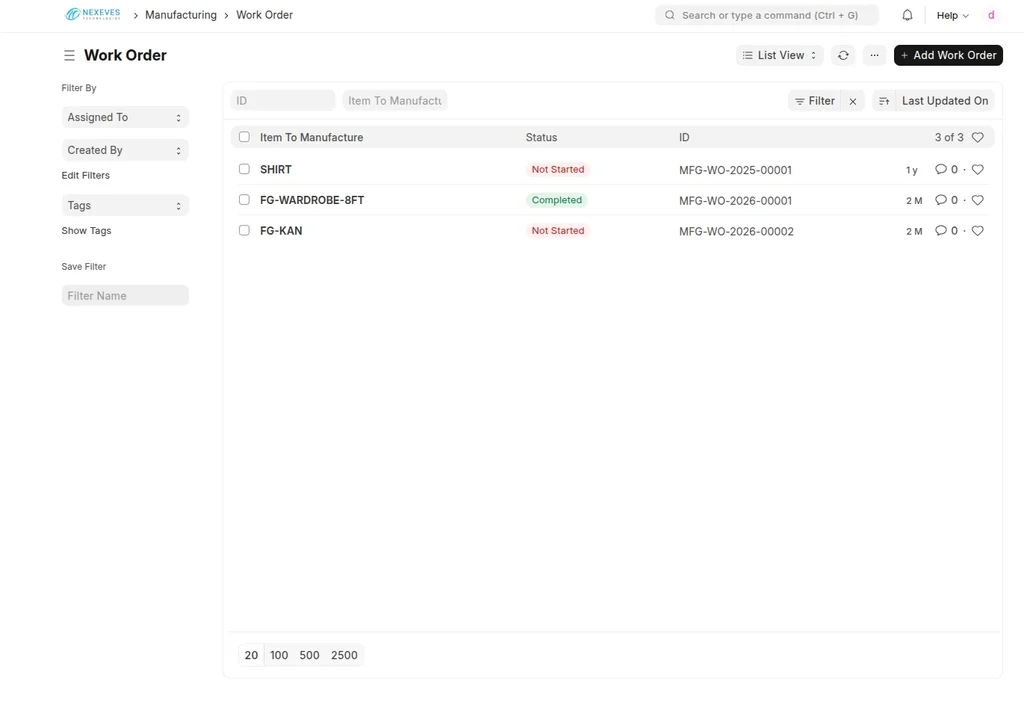
Task: Click ID MFG-WO-2026-00001
Action: [x=735, y=201]
